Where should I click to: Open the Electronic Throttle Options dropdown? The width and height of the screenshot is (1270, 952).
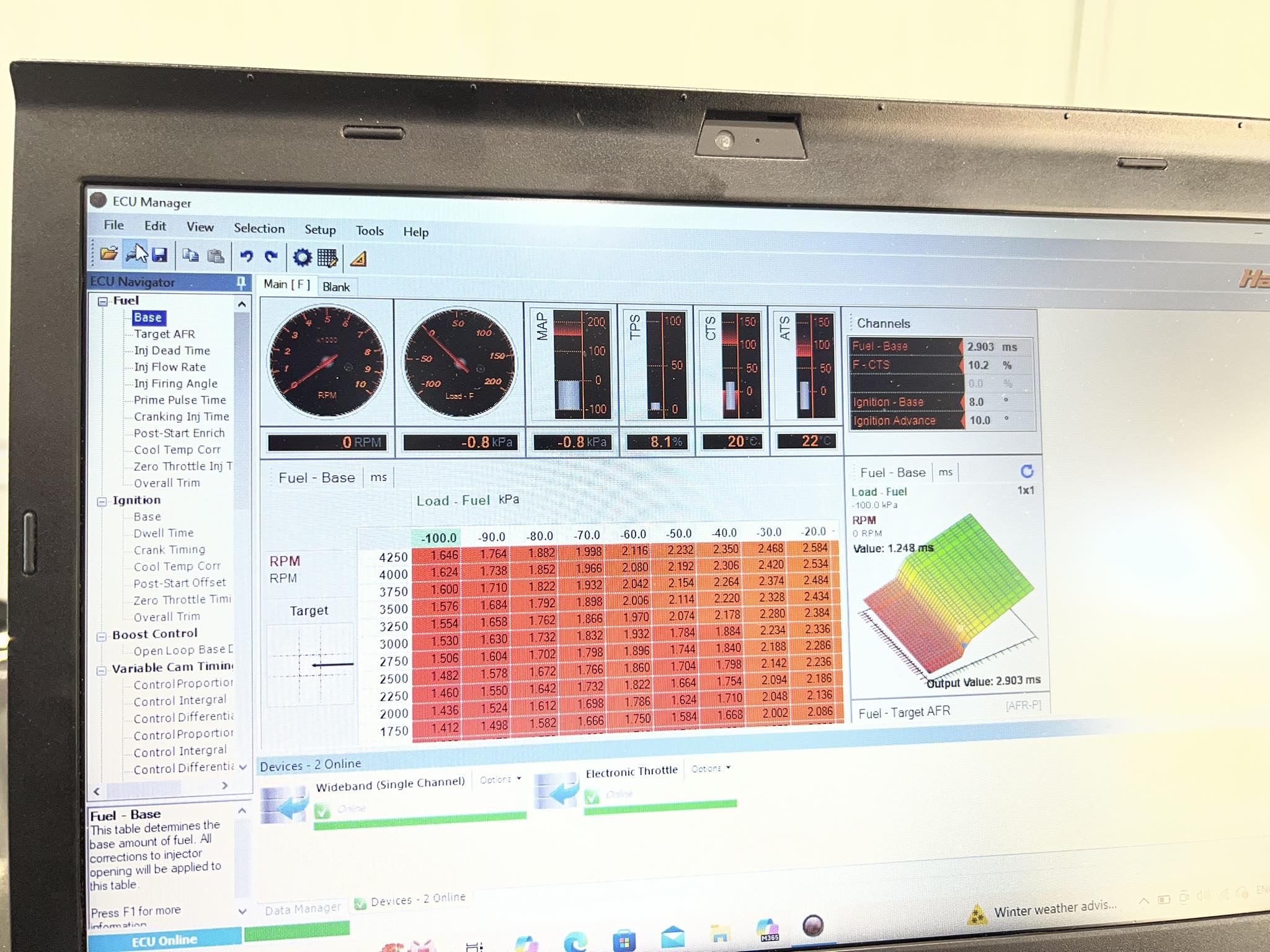pos(711,769)
